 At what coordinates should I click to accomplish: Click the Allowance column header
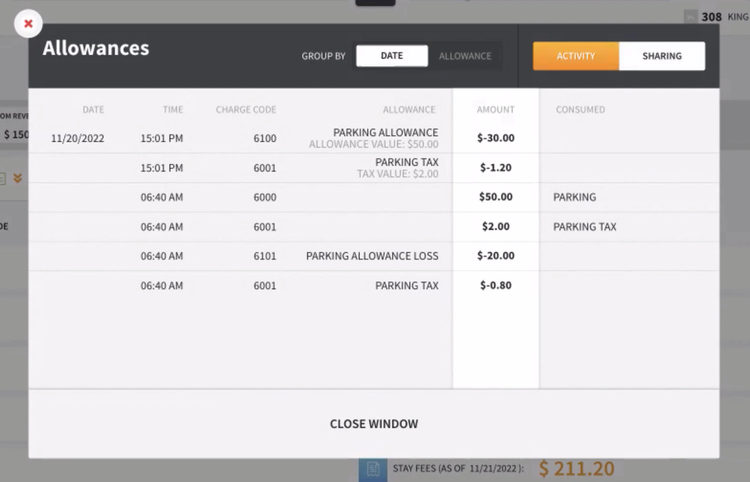coord(409,110)
